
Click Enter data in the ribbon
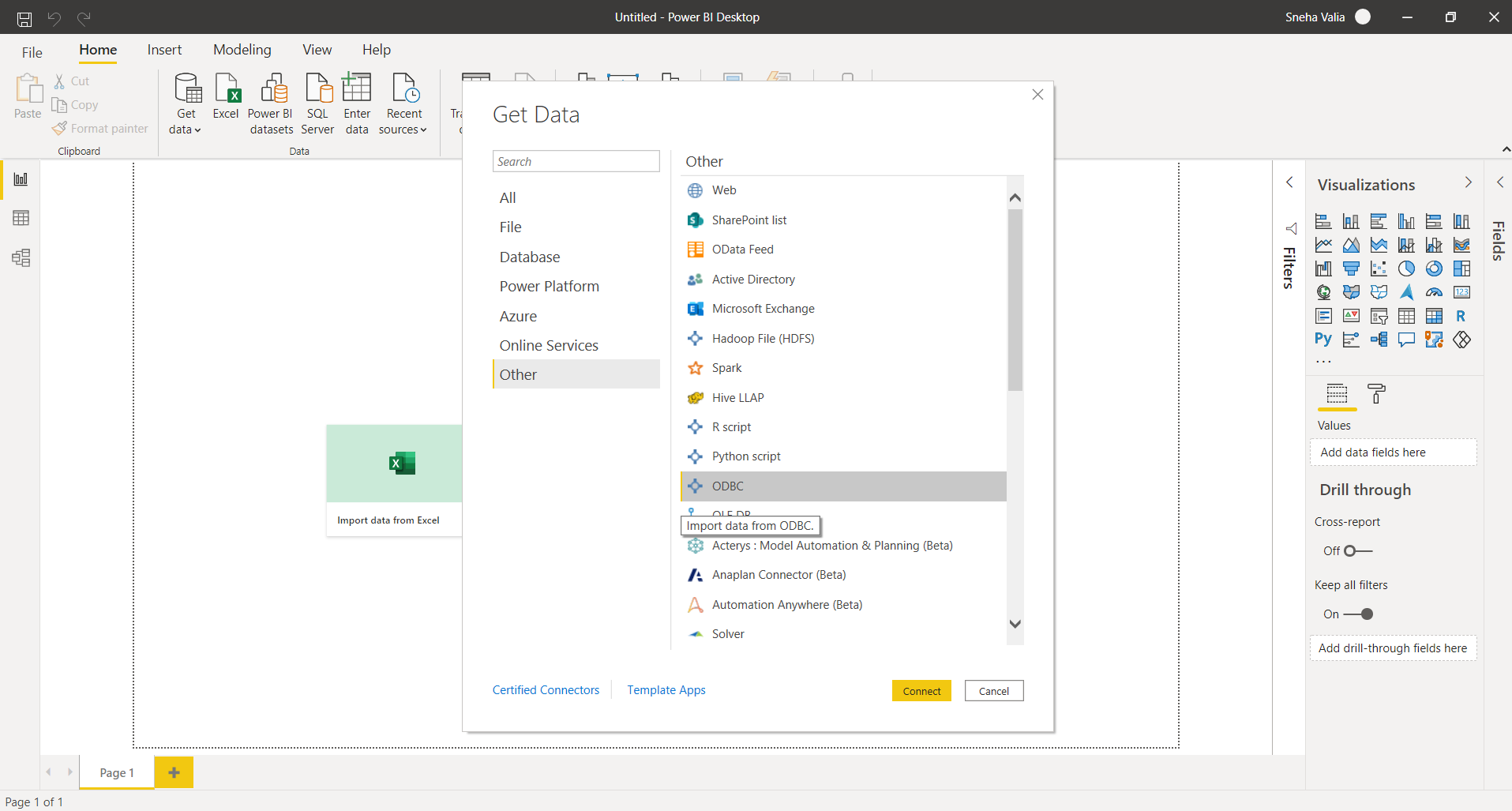(357, 103)
